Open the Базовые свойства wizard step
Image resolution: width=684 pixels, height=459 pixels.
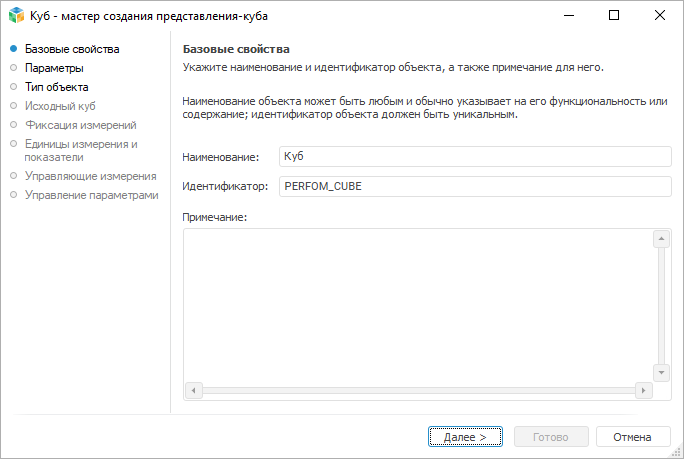(72, 49)
